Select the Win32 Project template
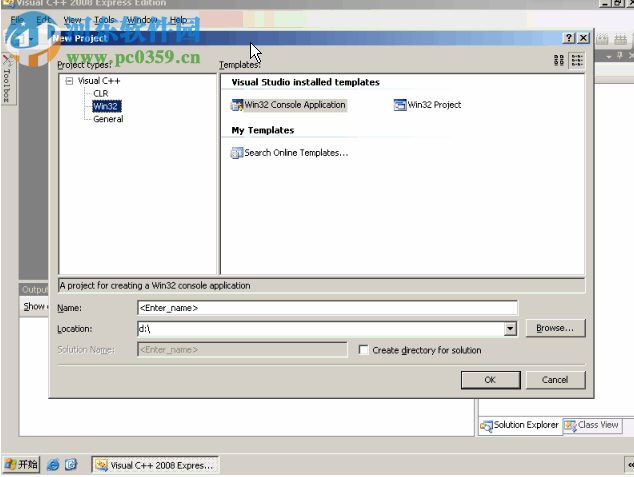 (427, 105)
